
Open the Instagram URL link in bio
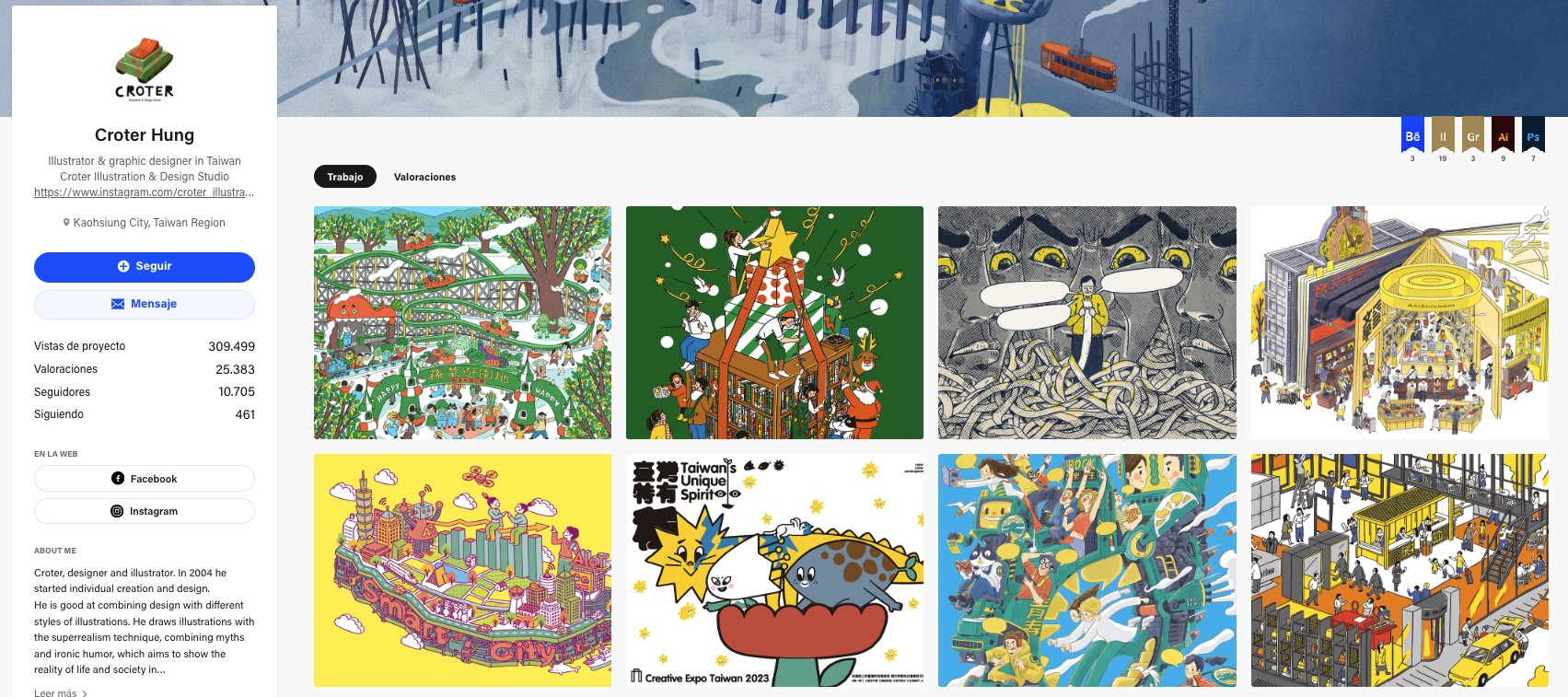pyautogui.click(x=145, y=192)
